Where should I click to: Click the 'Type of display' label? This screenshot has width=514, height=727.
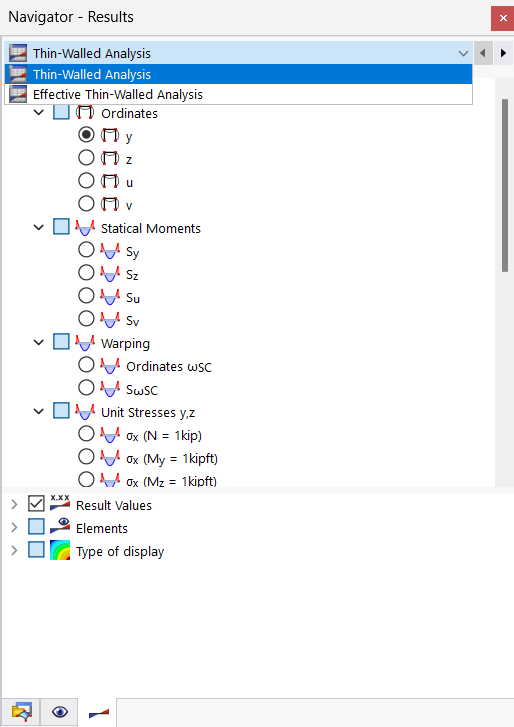(x=120, y=551)
